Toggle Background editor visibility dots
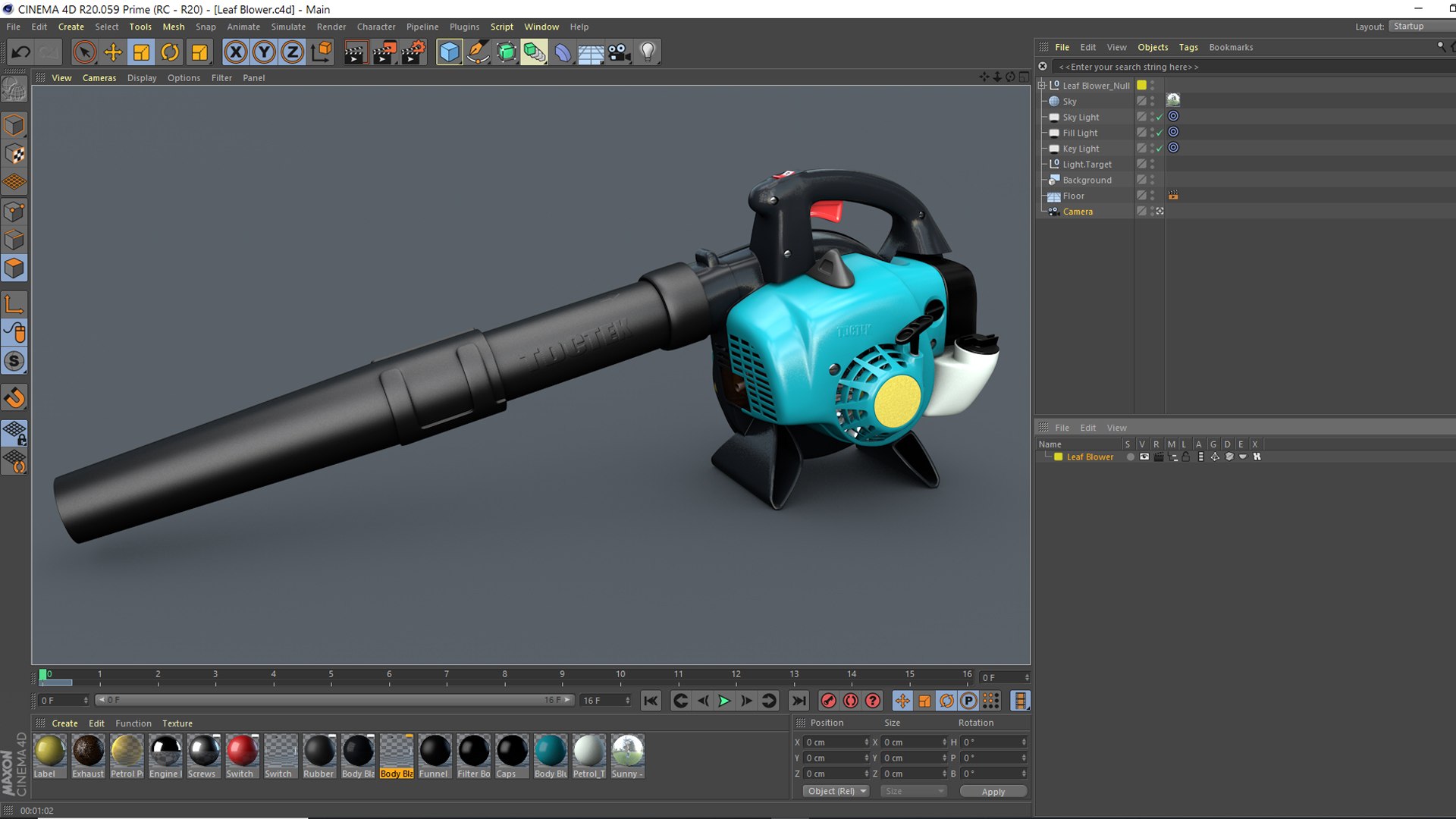The width and height of the screenshot is (1456, 819). tap(1152, 180)
